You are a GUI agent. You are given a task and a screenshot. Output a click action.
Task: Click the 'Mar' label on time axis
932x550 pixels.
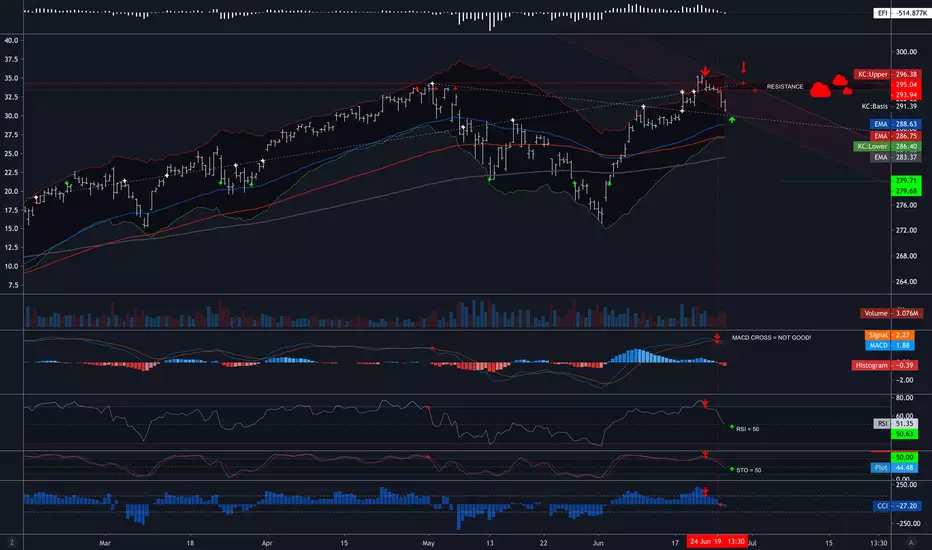coord(105,543)
